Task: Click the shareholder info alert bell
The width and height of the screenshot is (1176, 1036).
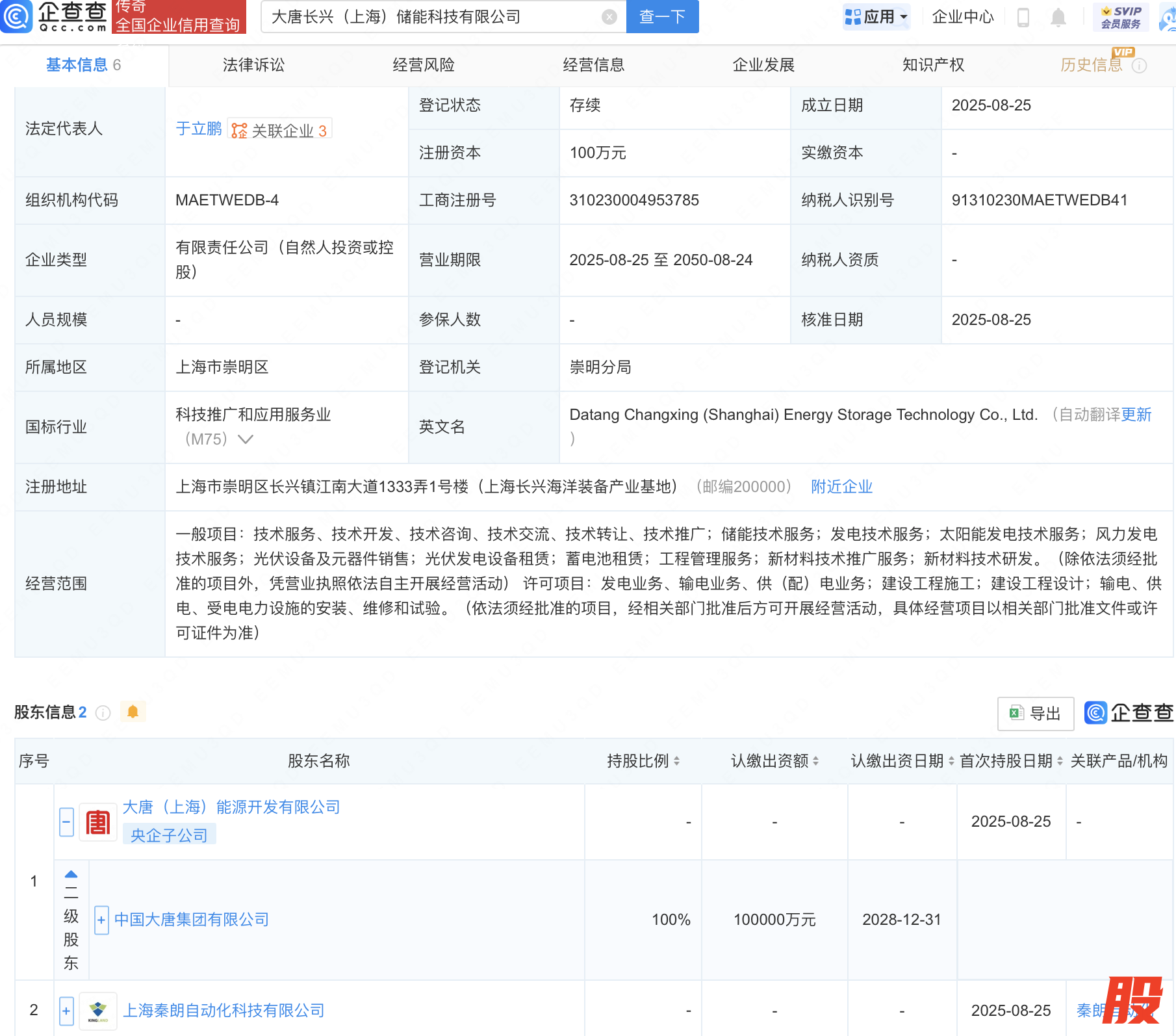Action: click(x=133, y=712)
